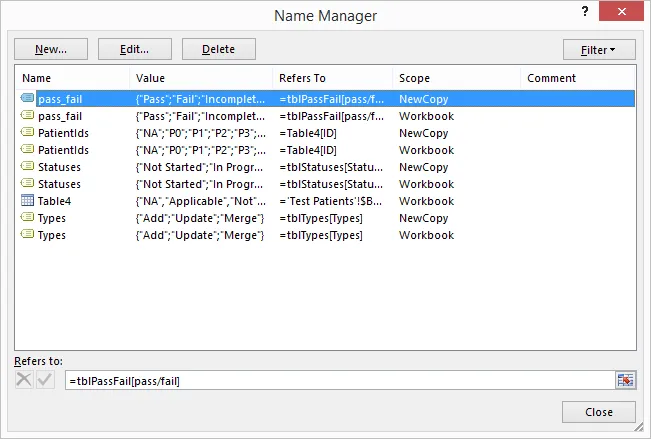This screenshot has height=439, width=651.
Task: Click the Close button at bottom
Action: [599, 412]
